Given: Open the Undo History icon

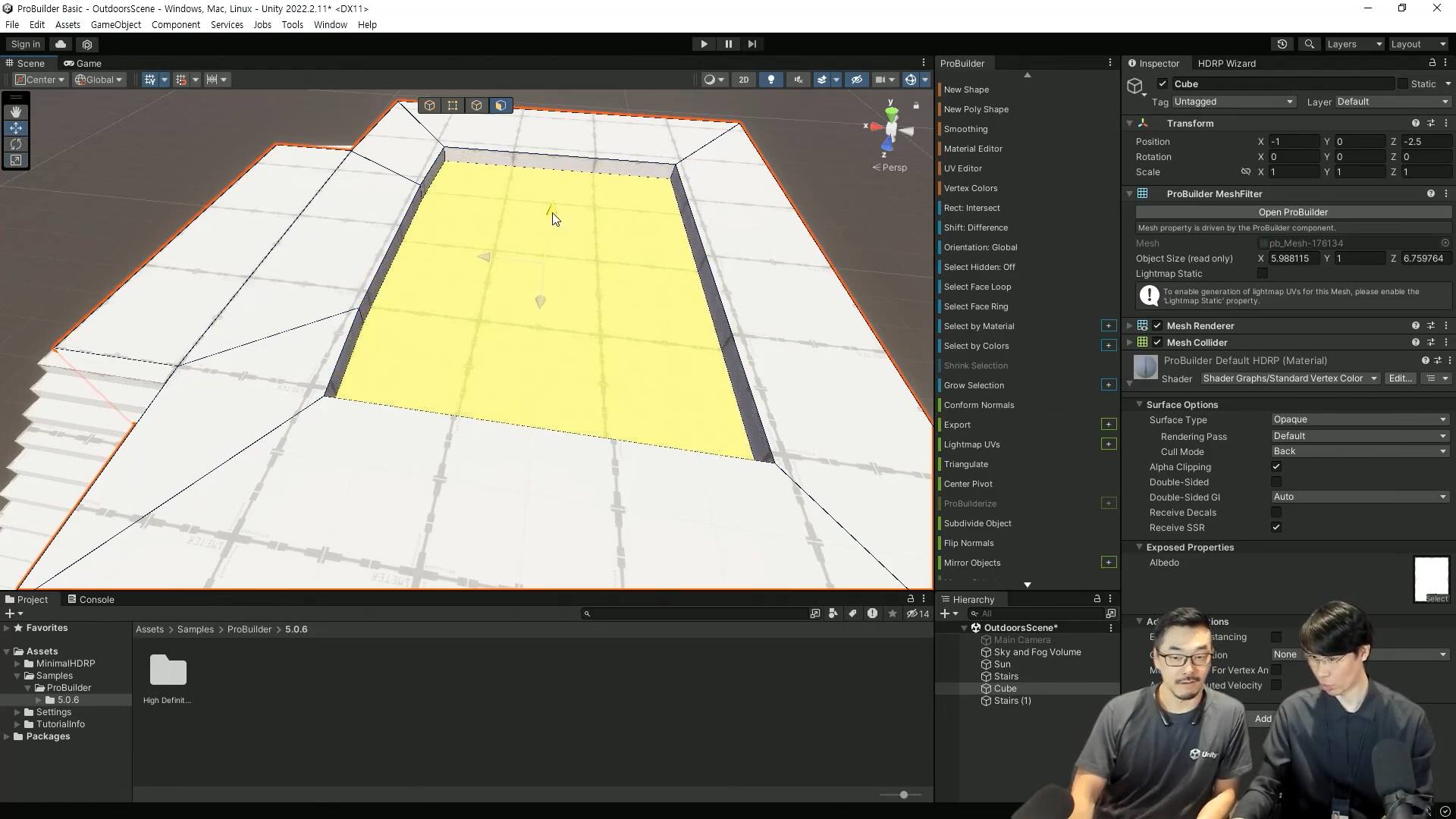Looking at the screenshot, I should [x=1282, y=44].
